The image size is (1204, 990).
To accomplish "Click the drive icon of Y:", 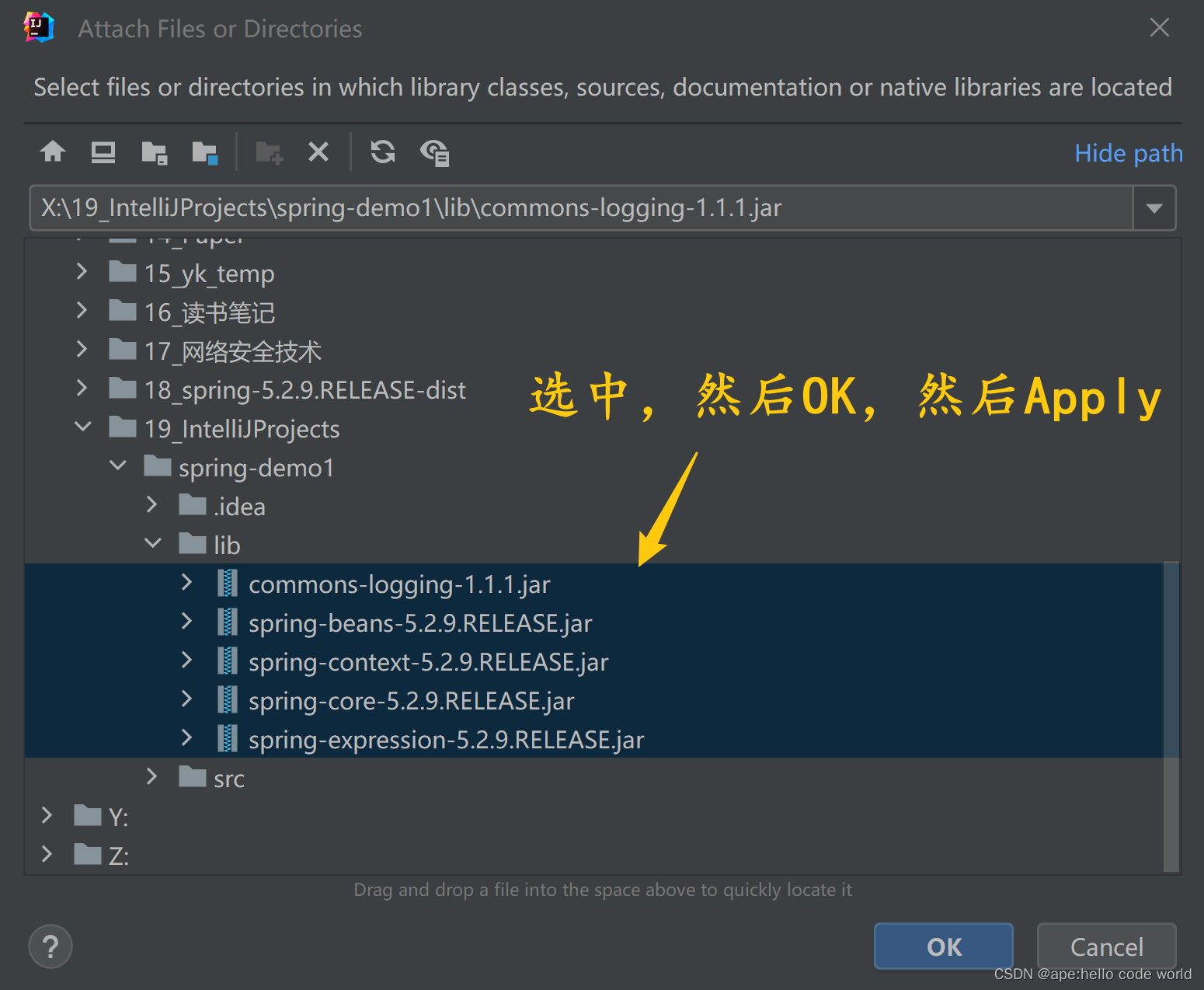I will [x=88, y=815].
